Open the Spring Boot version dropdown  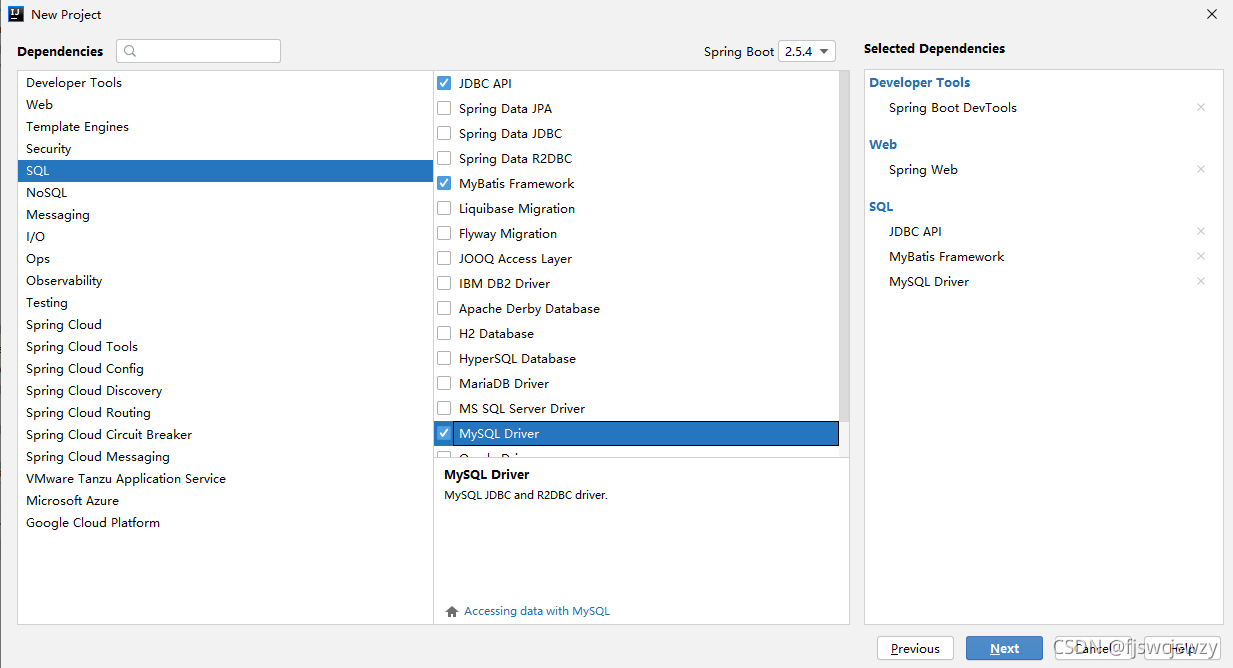[x=807, y=51]
